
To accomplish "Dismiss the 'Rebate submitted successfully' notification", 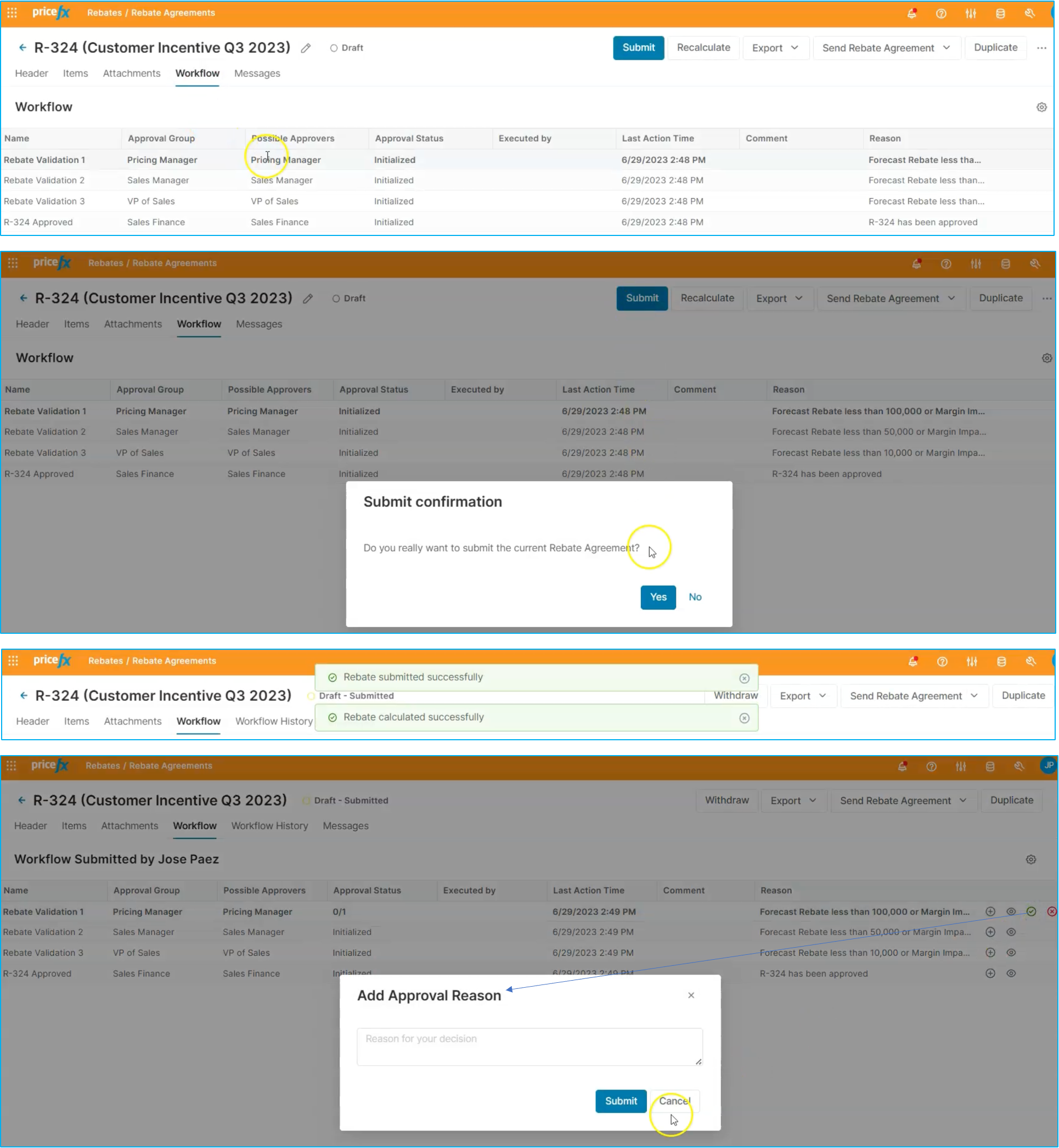I will (x=745, y=679).
